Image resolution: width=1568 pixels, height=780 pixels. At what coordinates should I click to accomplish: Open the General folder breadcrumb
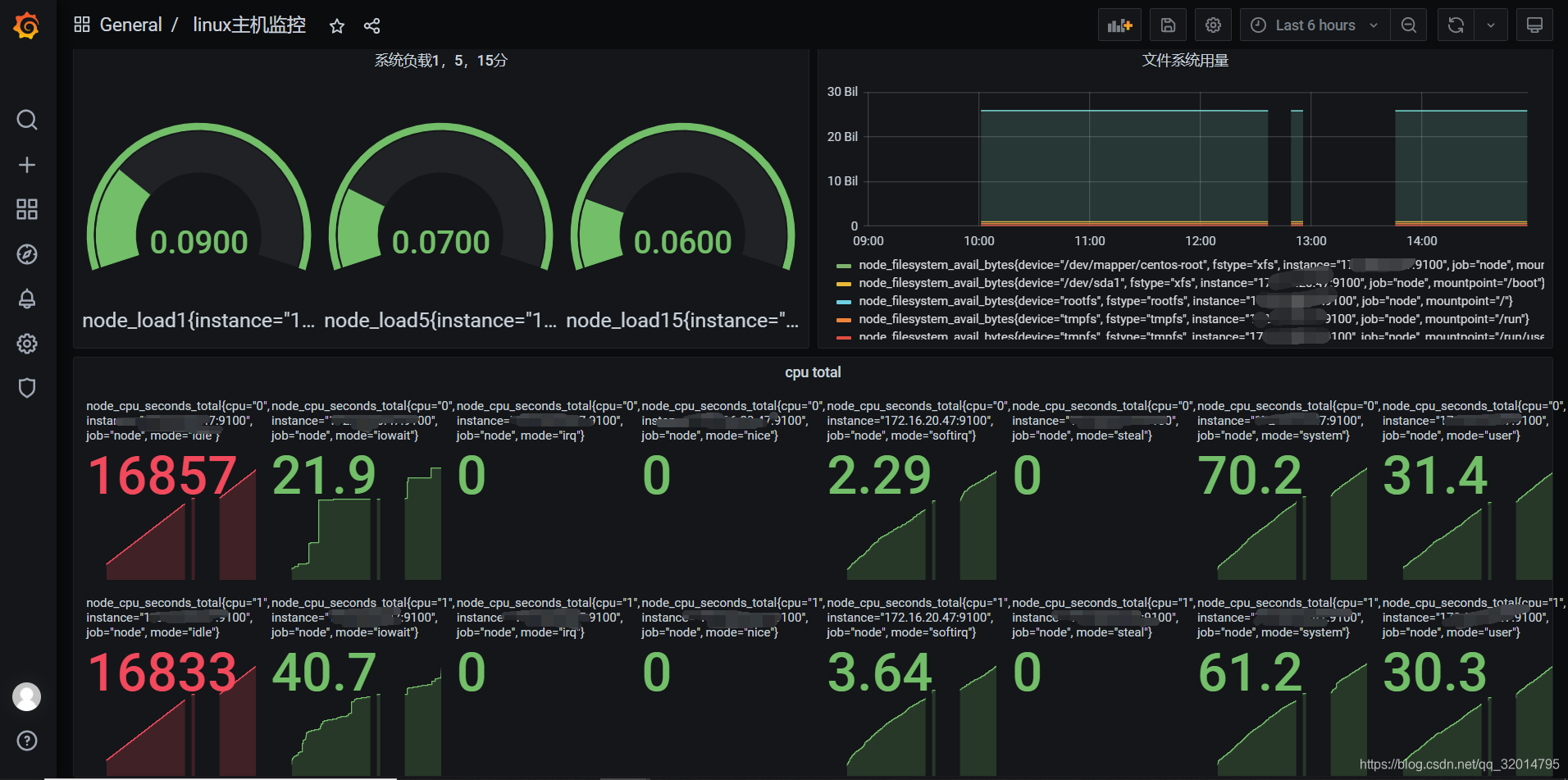130,25
